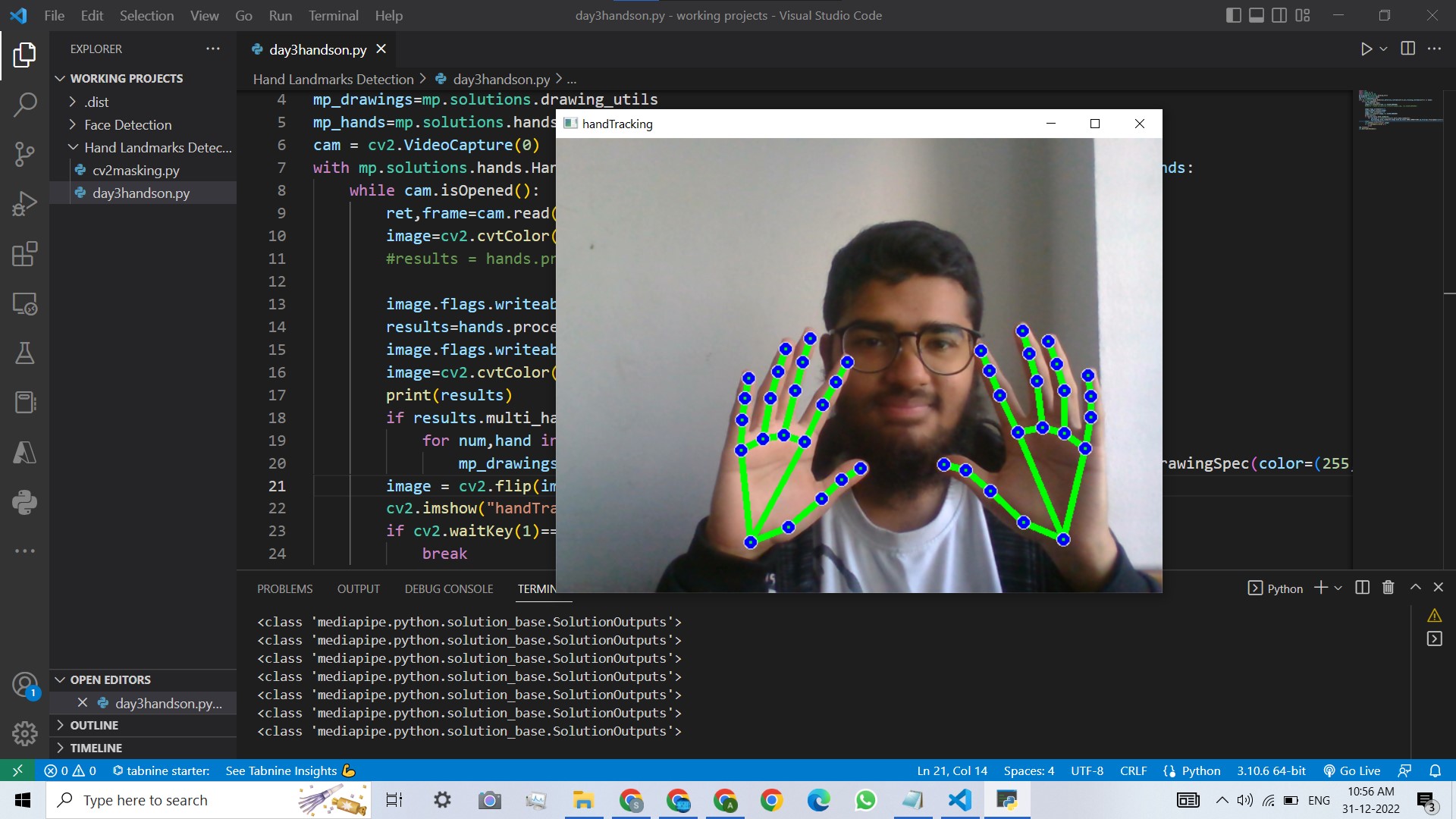Image resolution: width=1456 pixels, height=819 pixels.
Task: Open File Explorer from the taskbar
Action: pos(583,800)
